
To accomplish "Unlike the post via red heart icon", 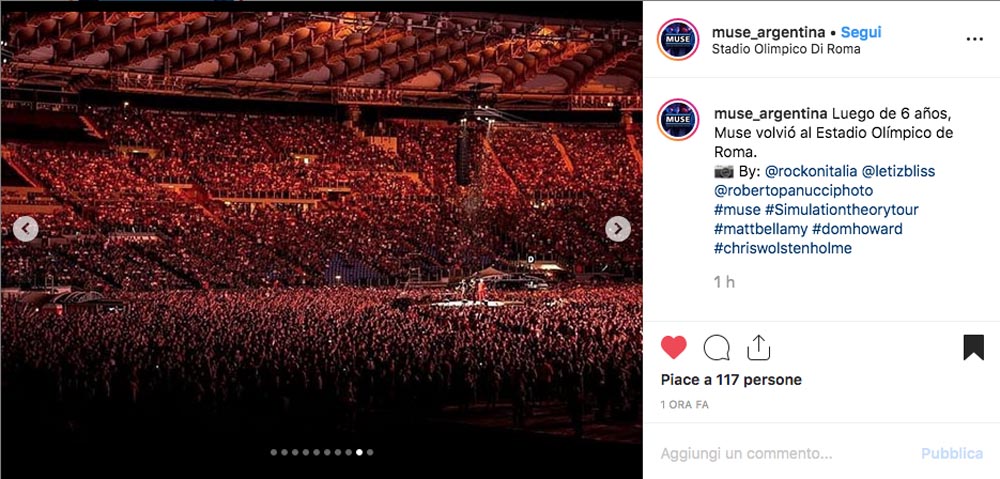I will click(x=673, y=348).
